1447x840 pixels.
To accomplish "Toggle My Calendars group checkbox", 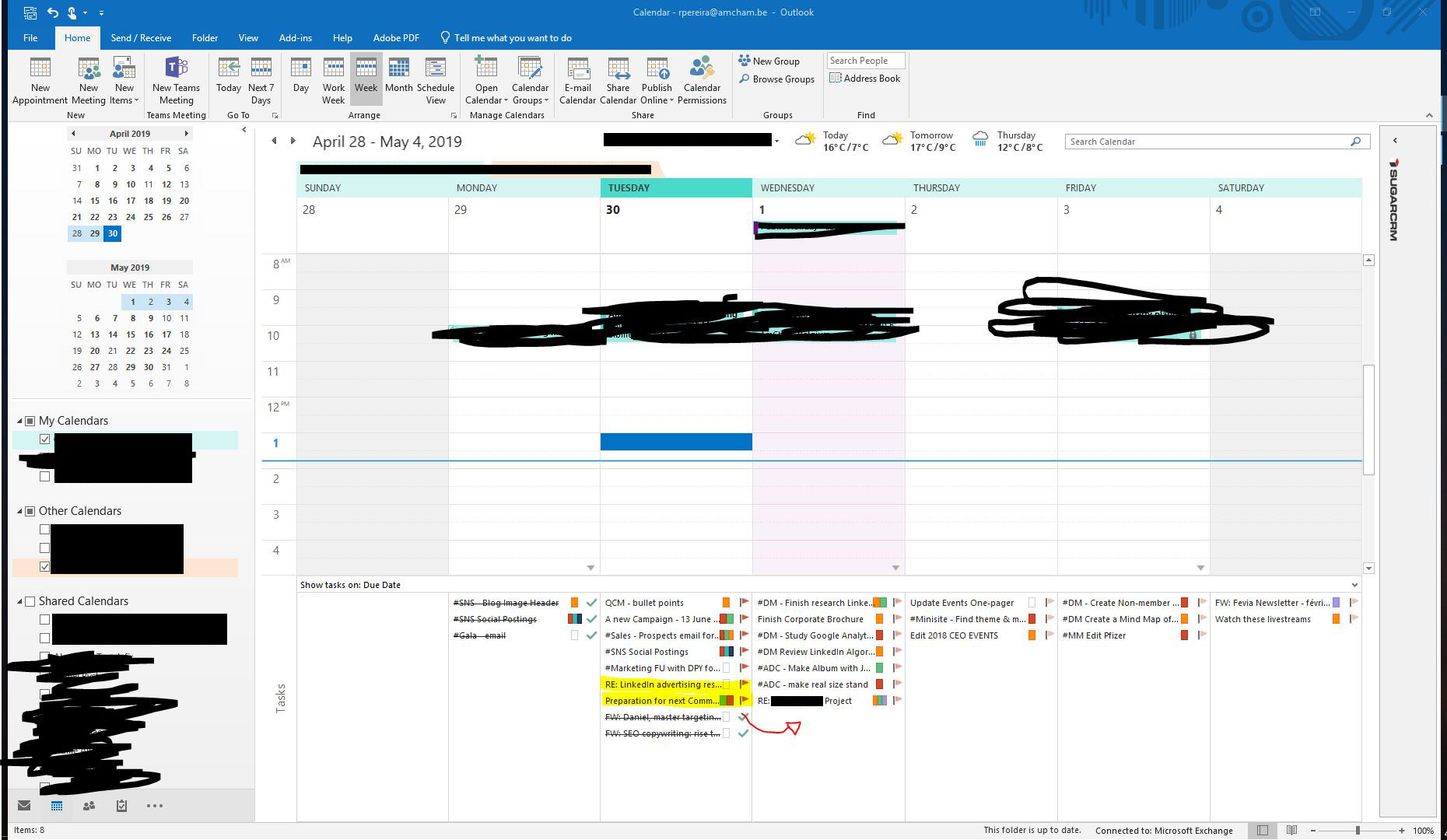I will (30, 421).
